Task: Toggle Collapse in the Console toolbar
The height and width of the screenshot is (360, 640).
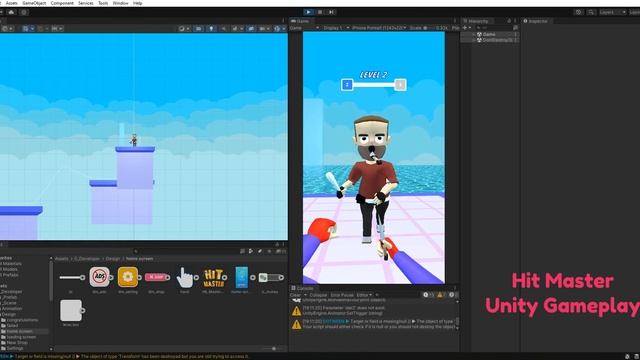Action: 318,295
